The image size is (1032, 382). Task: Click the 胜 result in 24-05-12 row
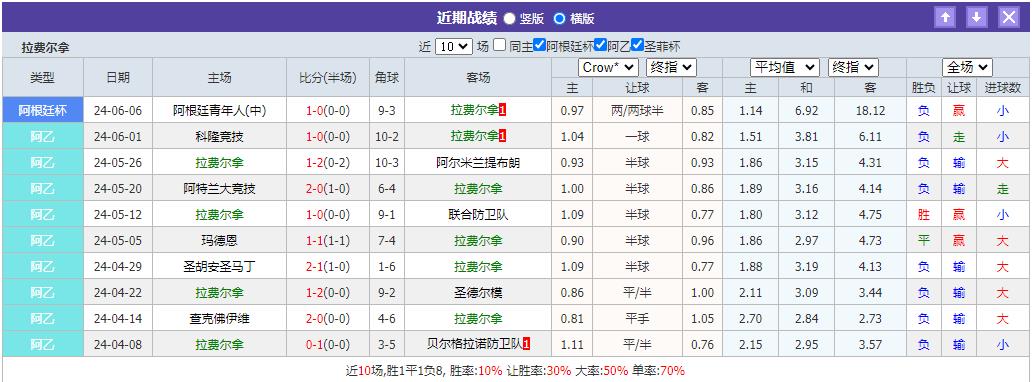[x=923, y=215]
